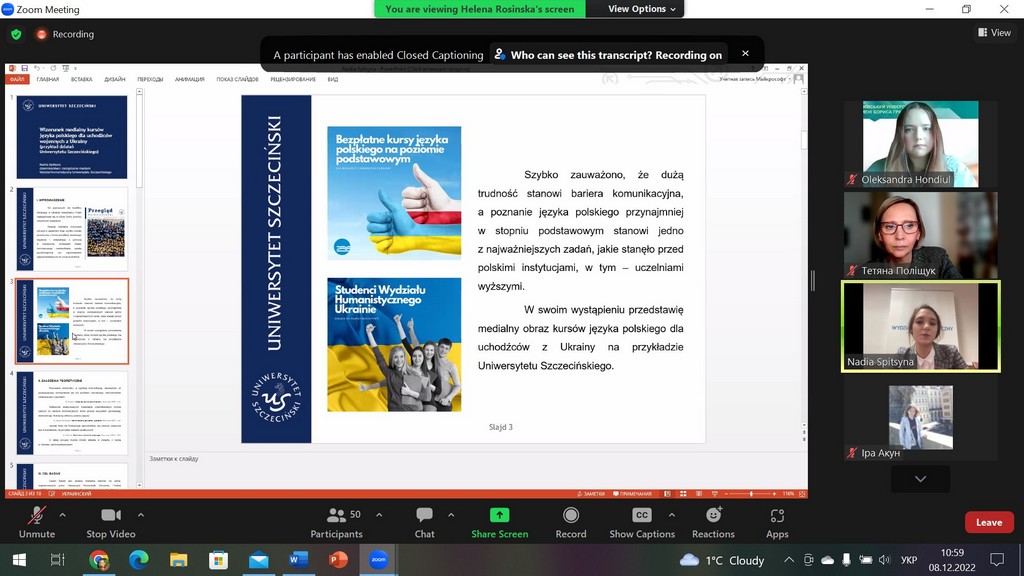Click the green encryption shield icon

pos(16,34)
